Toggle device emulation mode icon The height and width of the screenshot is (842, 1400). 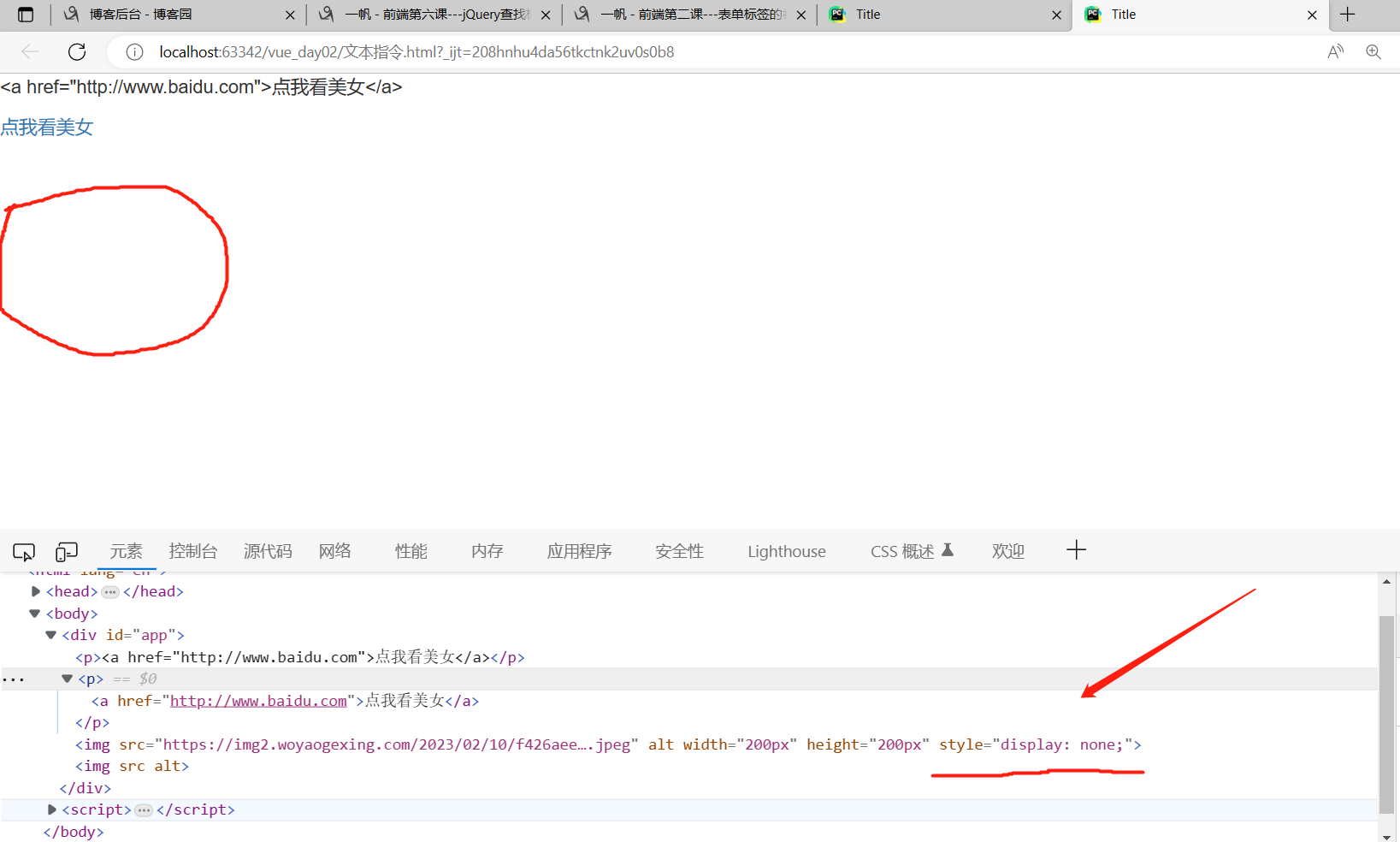click(67, 552)
